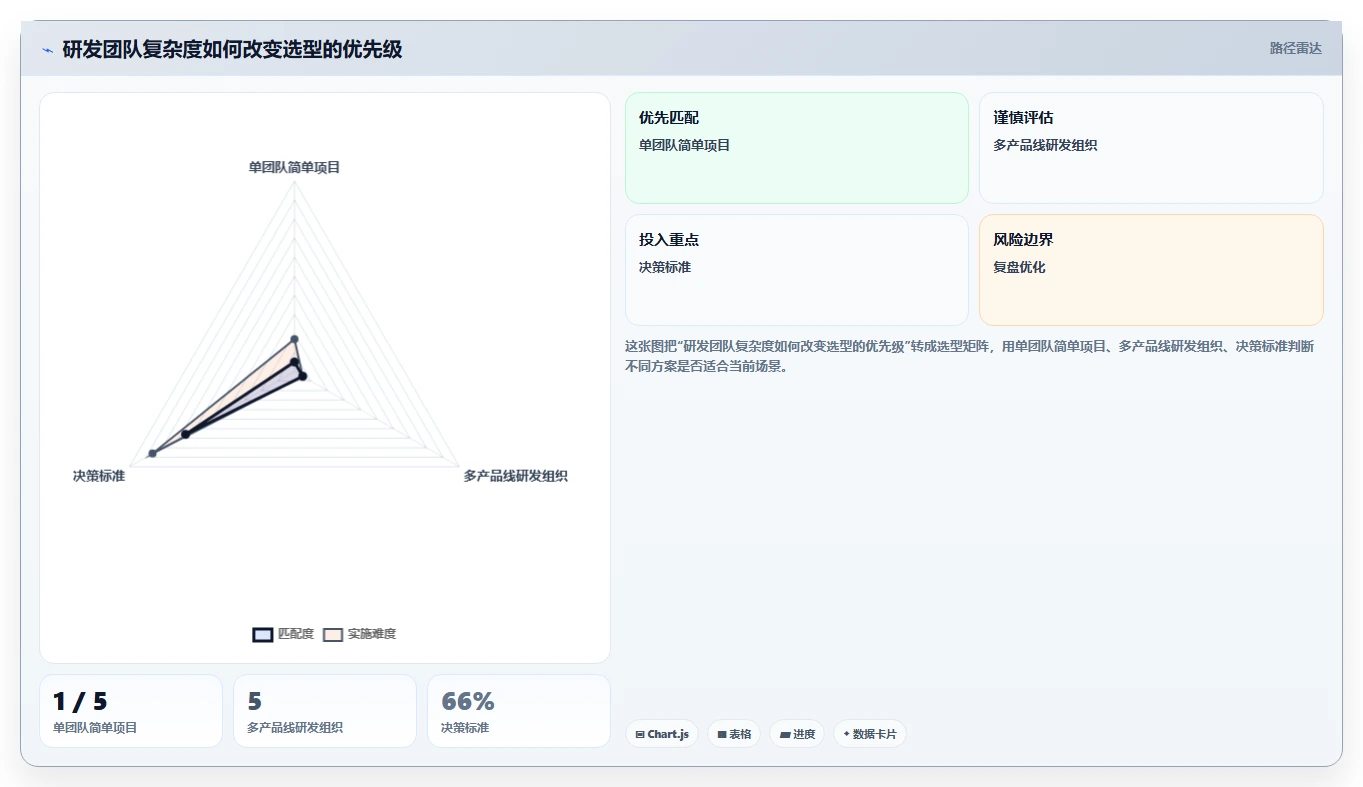Click the 1 / 5 stat card
Image resolution: width=1363 pixels, height=787 pixels.
(x=131, y=711)
